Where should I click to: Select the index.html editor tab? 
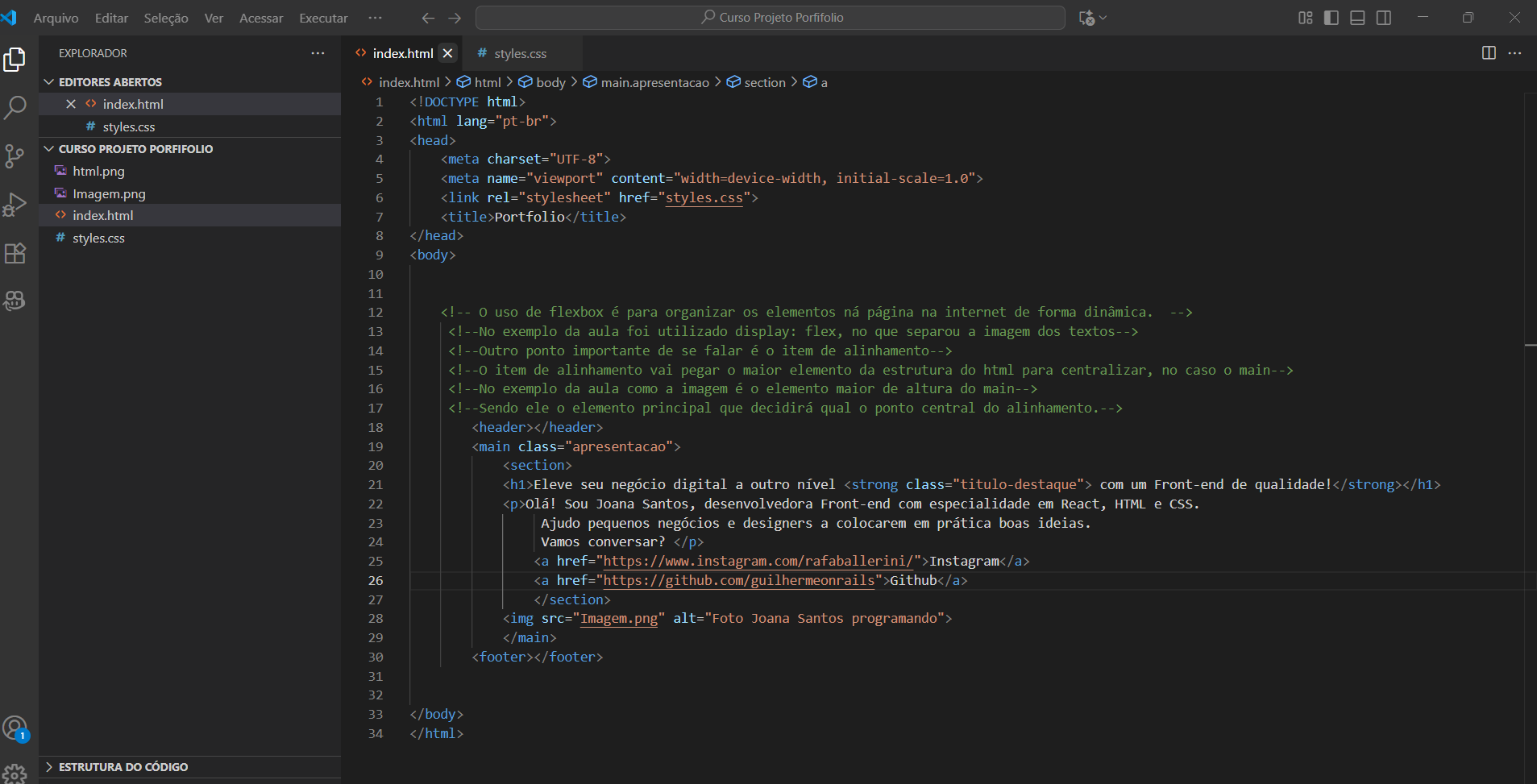click(402, 53)
